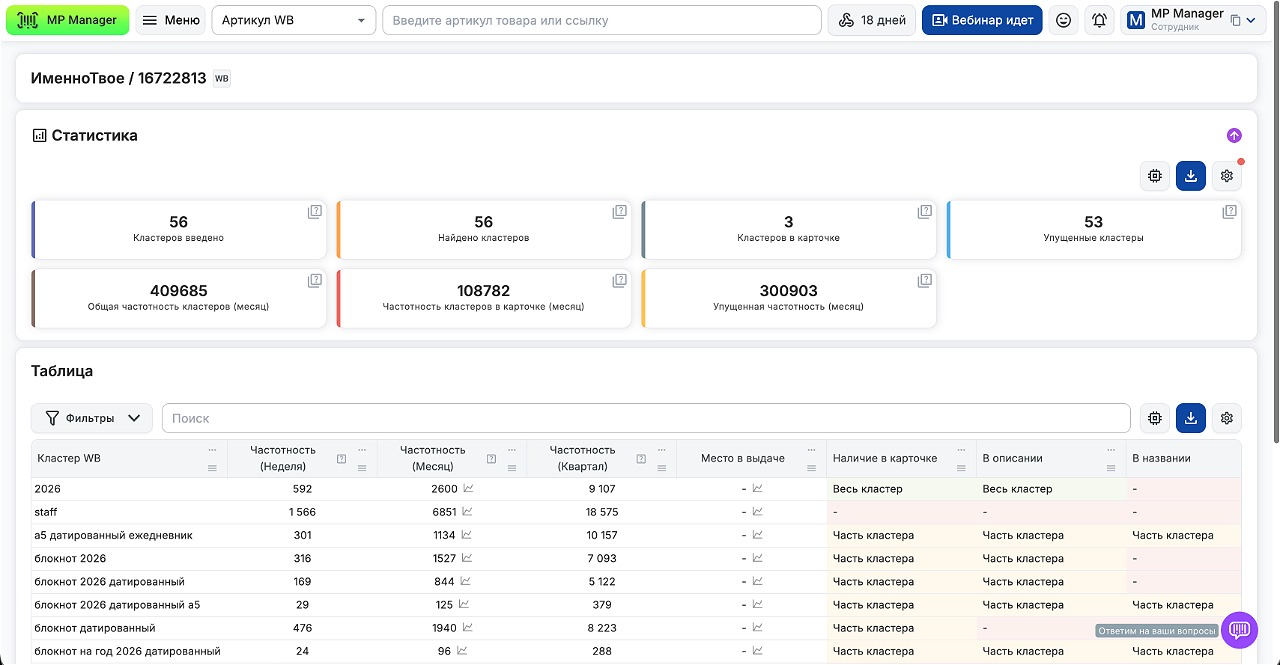Show monthly frequency chart for staff row
This screenshot has width=1280, height=665.
[x=468, y=512]
